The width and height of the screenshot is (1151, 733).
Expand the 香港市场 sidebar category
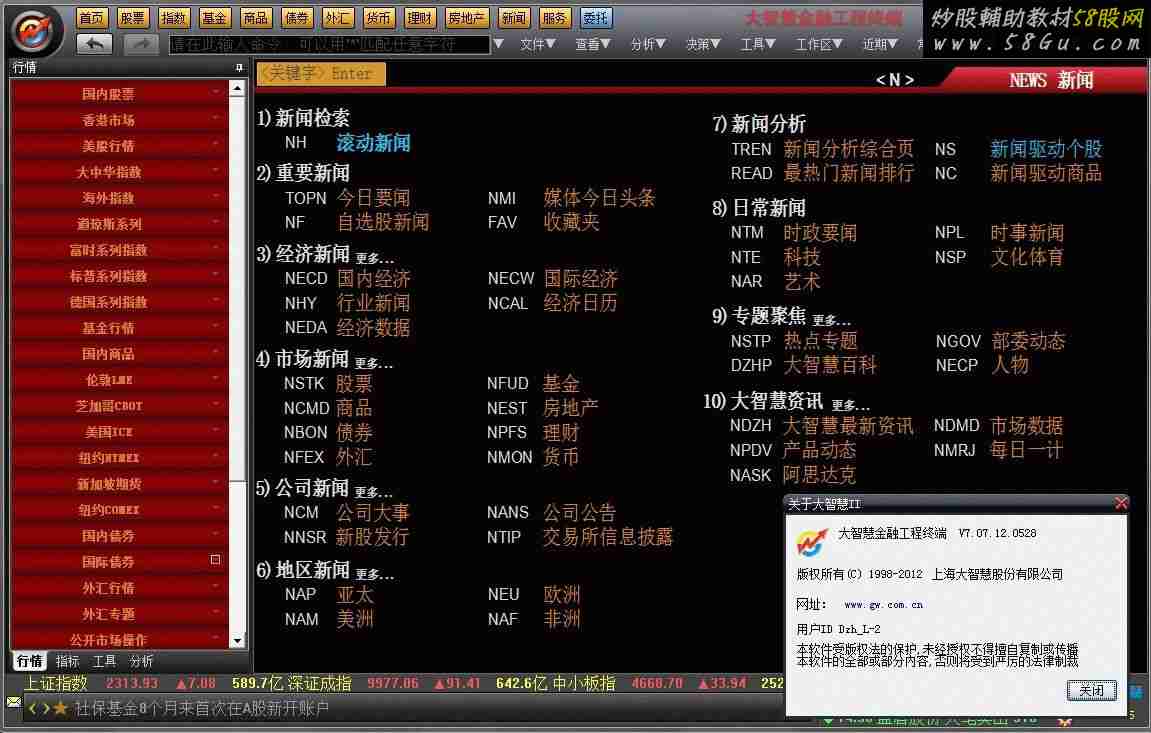tap(119, 120)
